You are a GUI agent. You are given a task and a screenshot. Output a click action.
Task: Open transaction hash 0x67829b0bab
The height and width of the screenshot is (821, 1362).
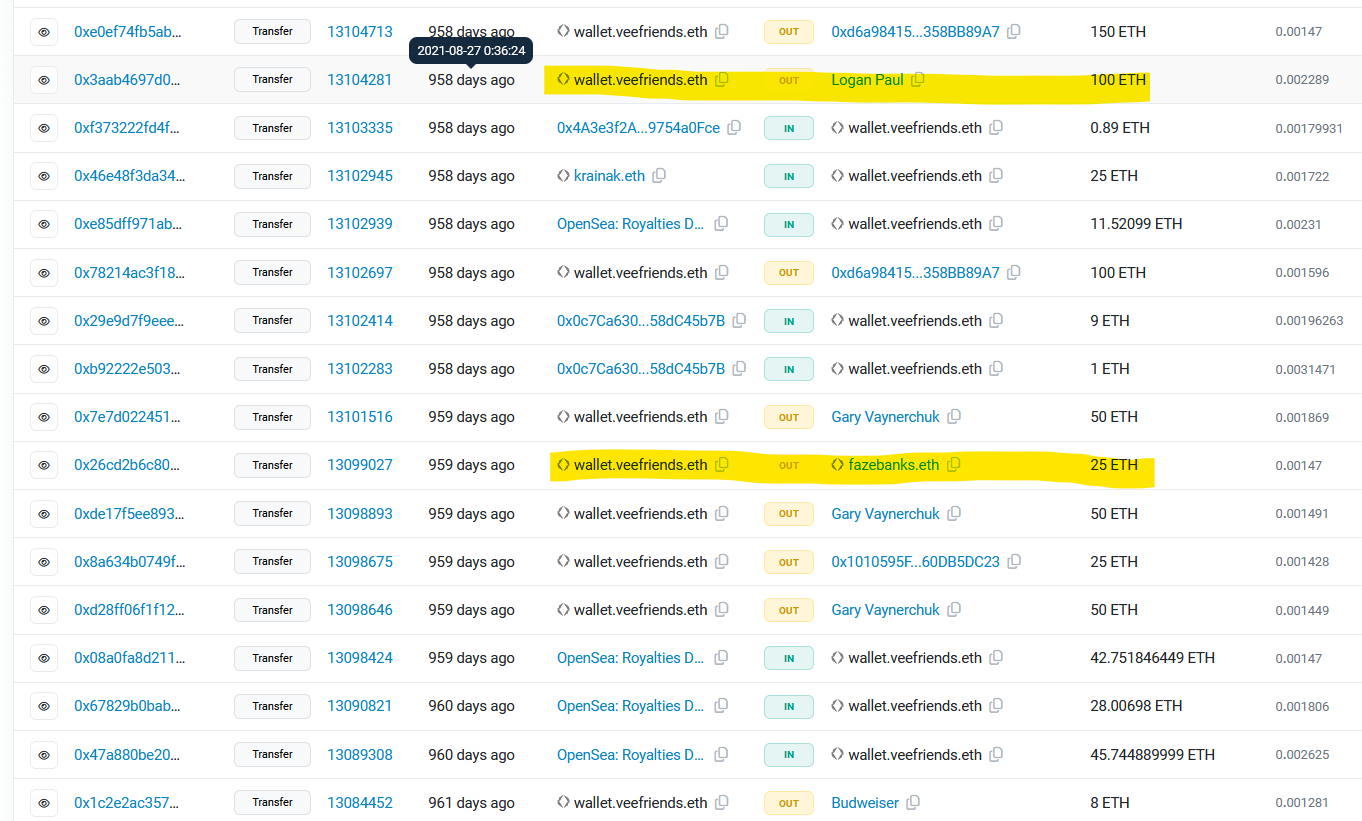[130, 706]
